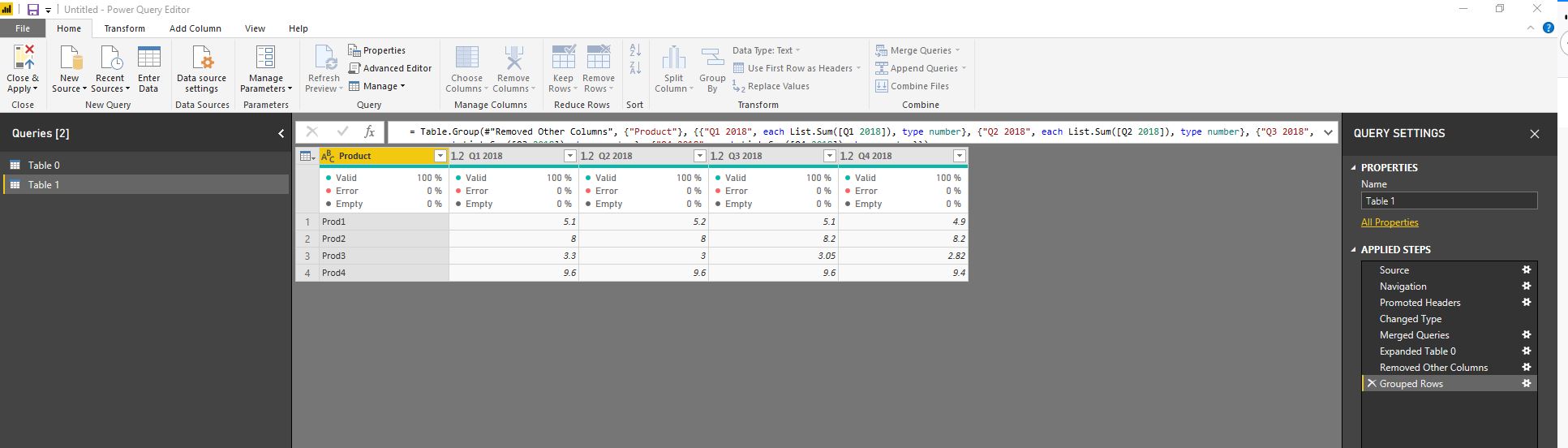
Task: Click the save icon in title bar
Action: tap(33, 10)
